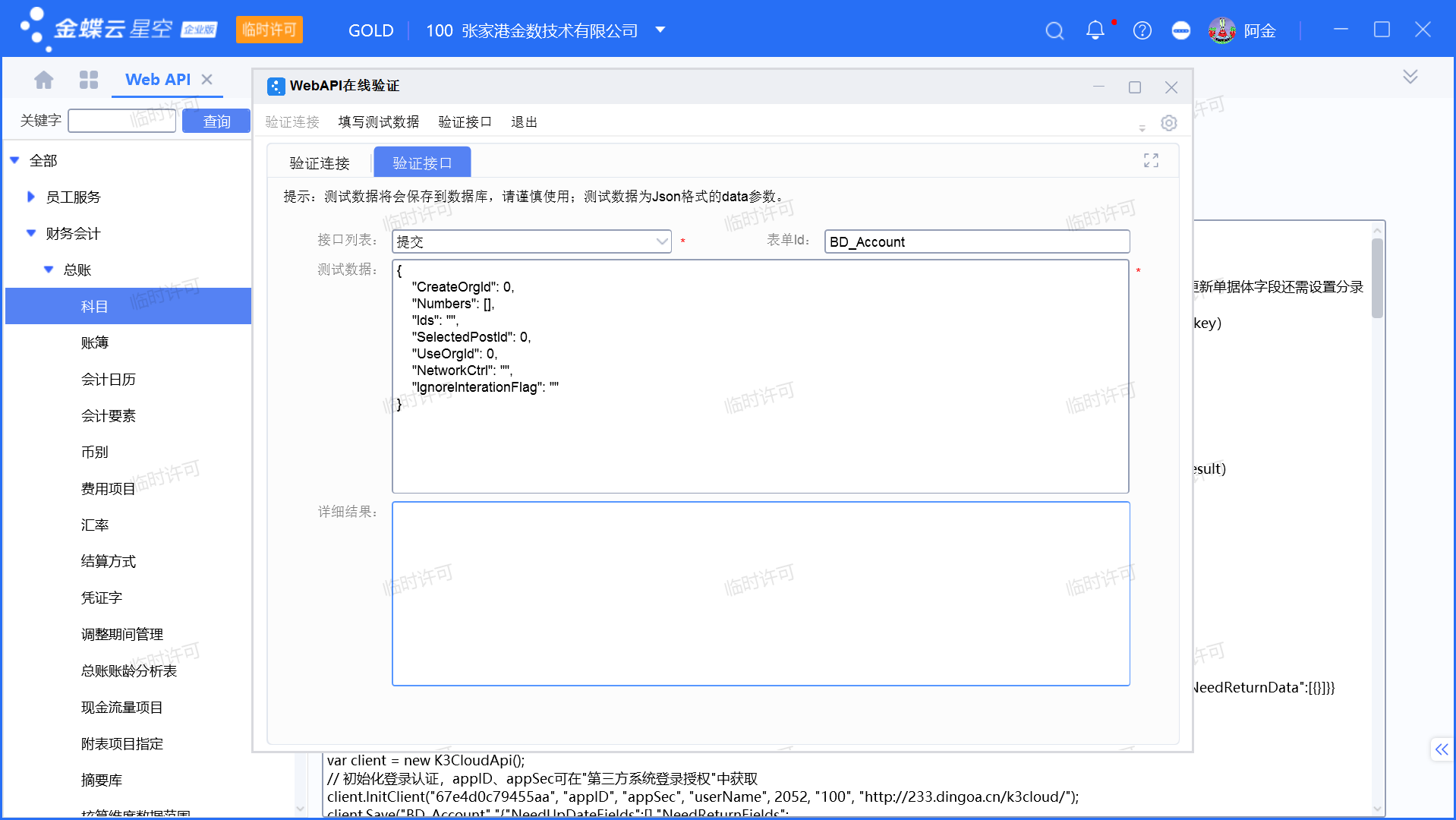
Task: Open the organization dropdown arrow
Action: [x=660, y=30]
